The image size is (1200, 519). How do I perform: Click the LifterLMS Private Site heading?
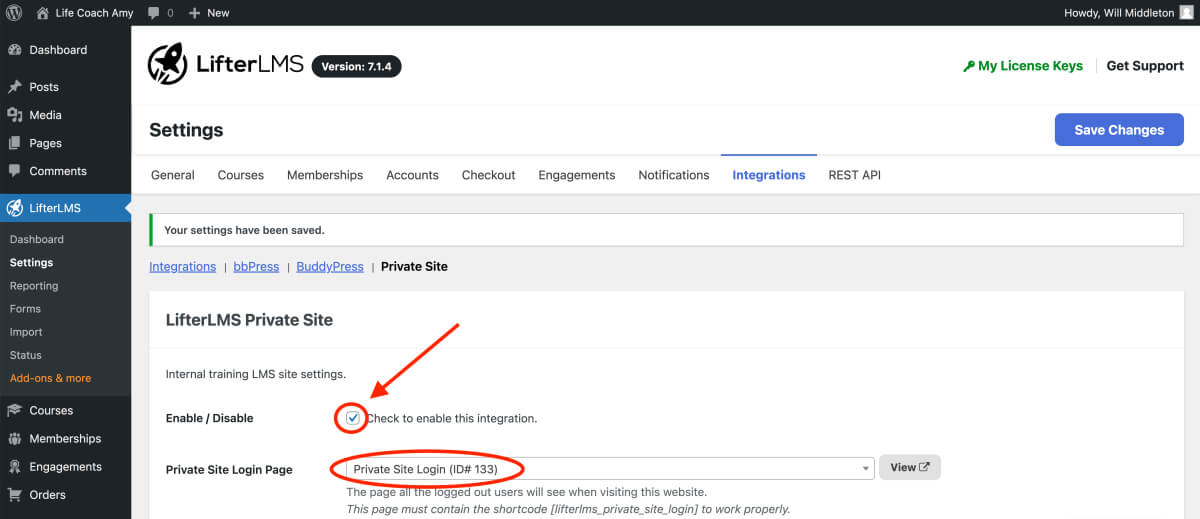(x=249, y=320)
